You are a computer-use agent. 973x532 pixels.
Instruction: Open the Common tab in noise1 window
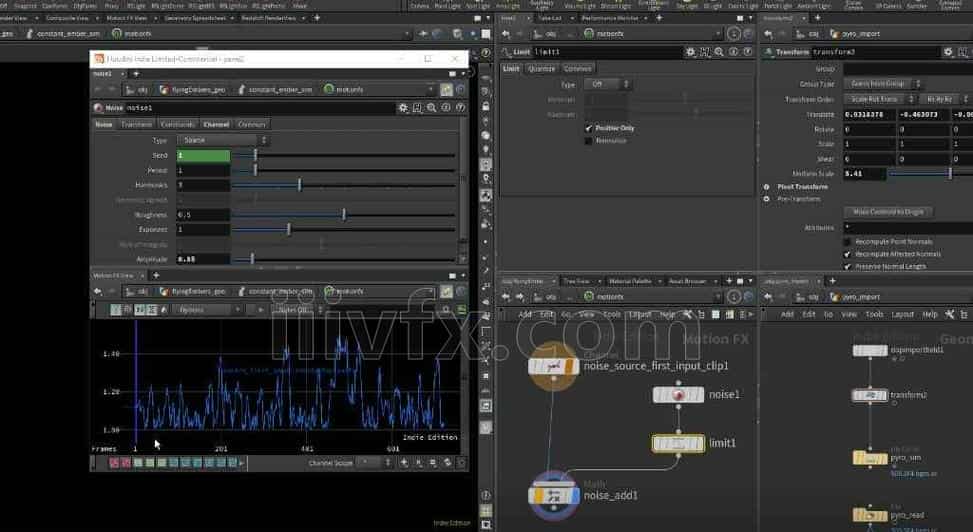[251, 125]
